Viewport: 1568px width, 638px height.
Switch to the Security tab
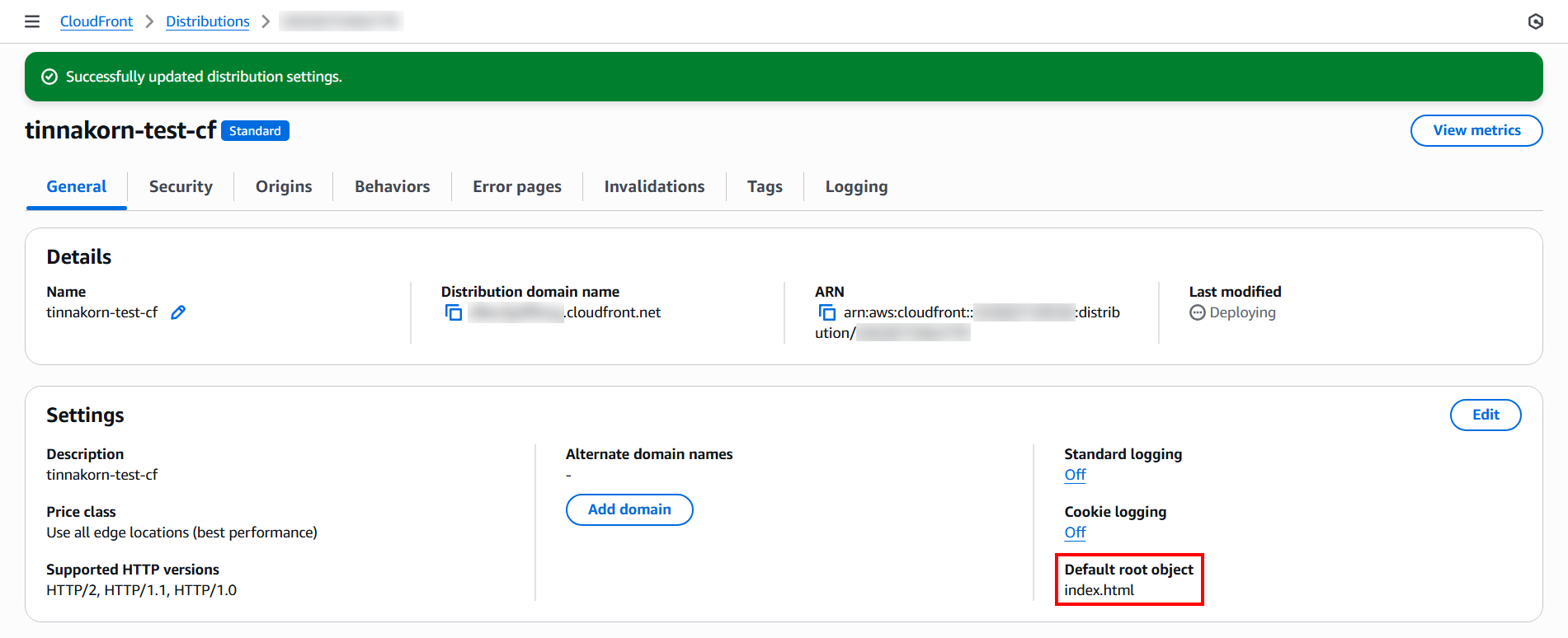(181, 186)
